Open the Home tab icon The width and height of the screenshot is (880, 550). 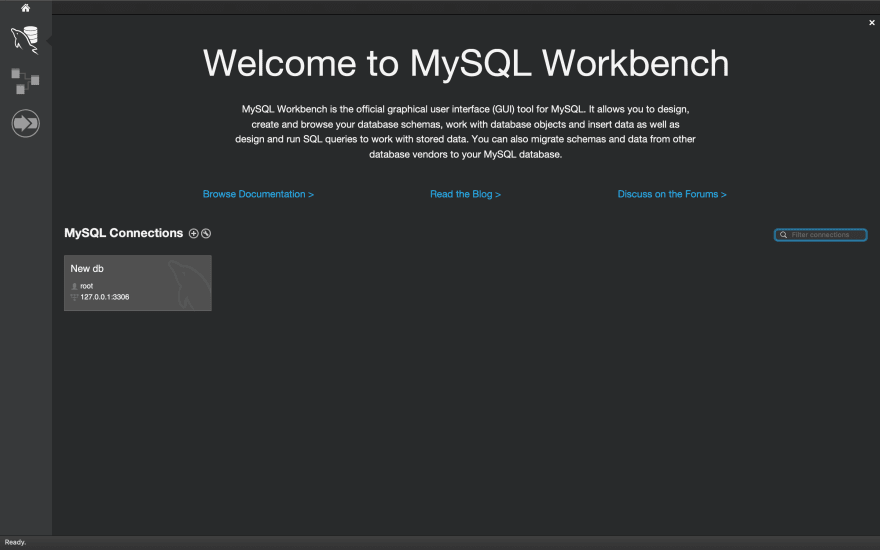(25, 8)
